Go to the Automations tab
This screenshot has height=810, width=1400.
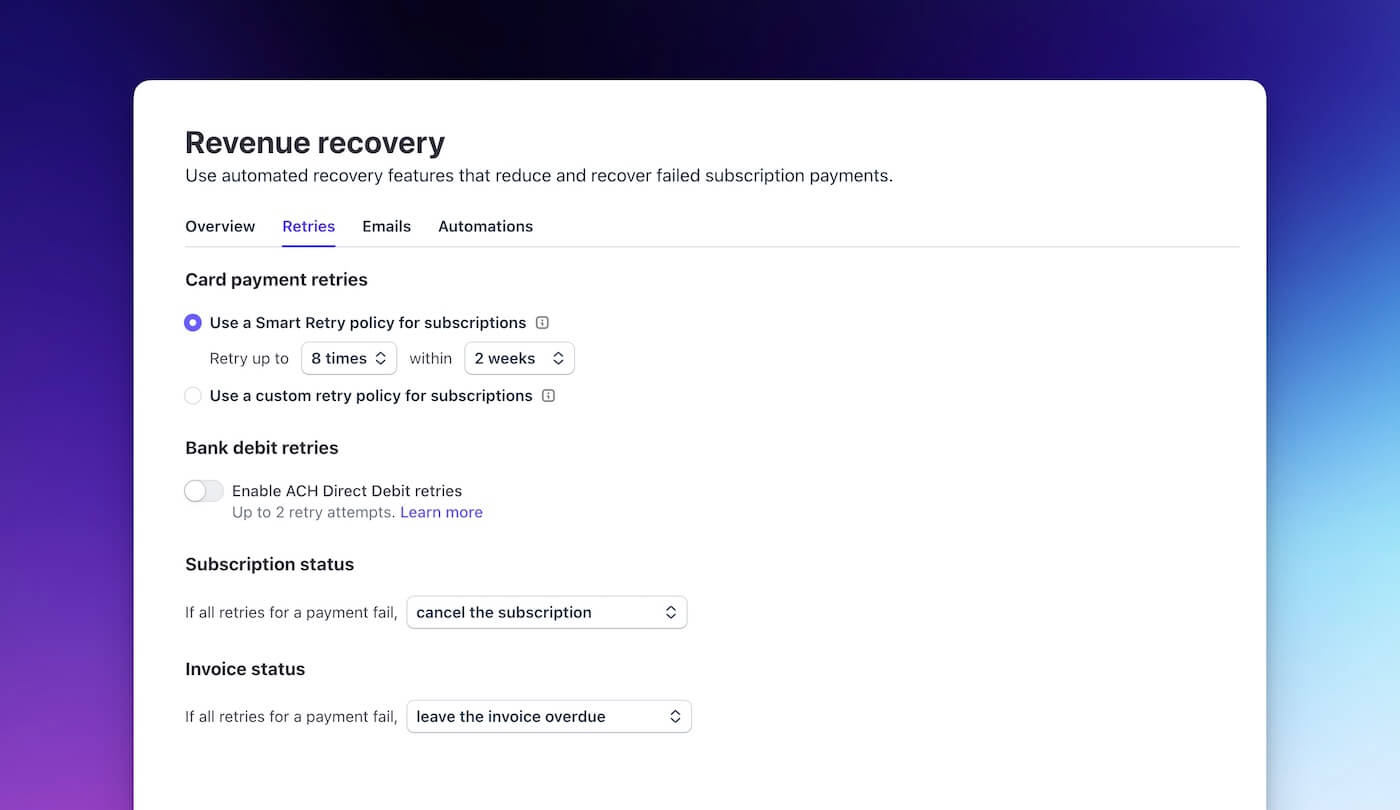(x=485, y=226)
